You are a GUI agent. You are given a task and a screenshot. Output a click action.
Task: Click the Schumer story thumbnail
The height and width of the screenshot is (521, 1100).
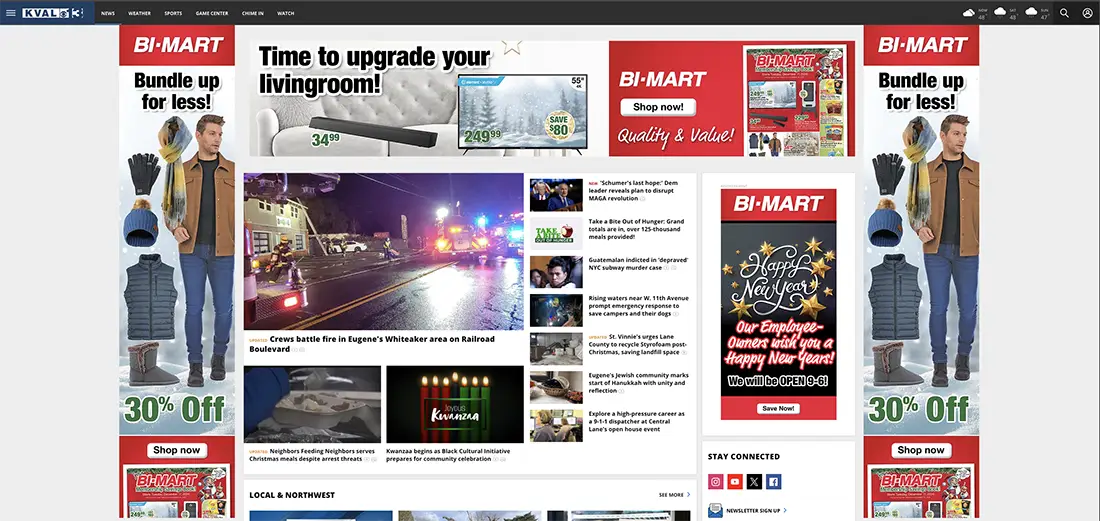tap(556, 195)
